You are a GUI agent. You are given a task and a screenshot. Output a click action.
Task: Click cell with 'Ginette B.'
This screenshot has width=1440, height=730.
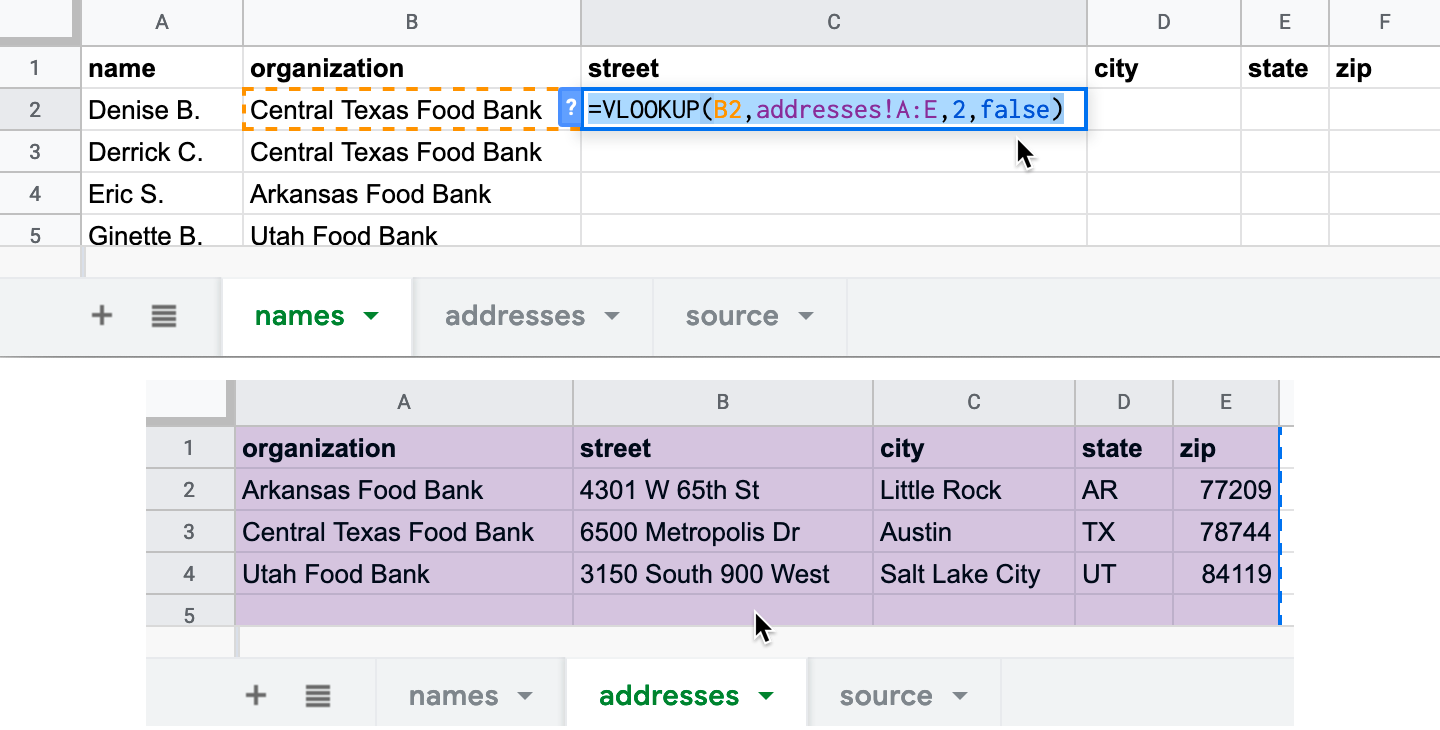click(162, 233)
